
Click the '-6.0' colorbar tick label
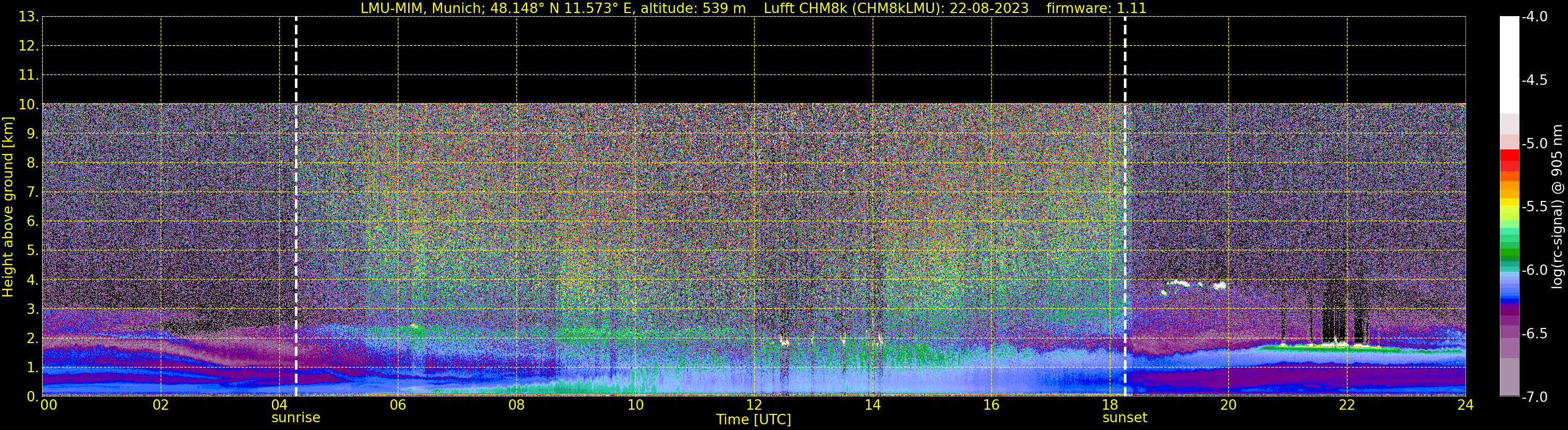tap(1534, 270)
